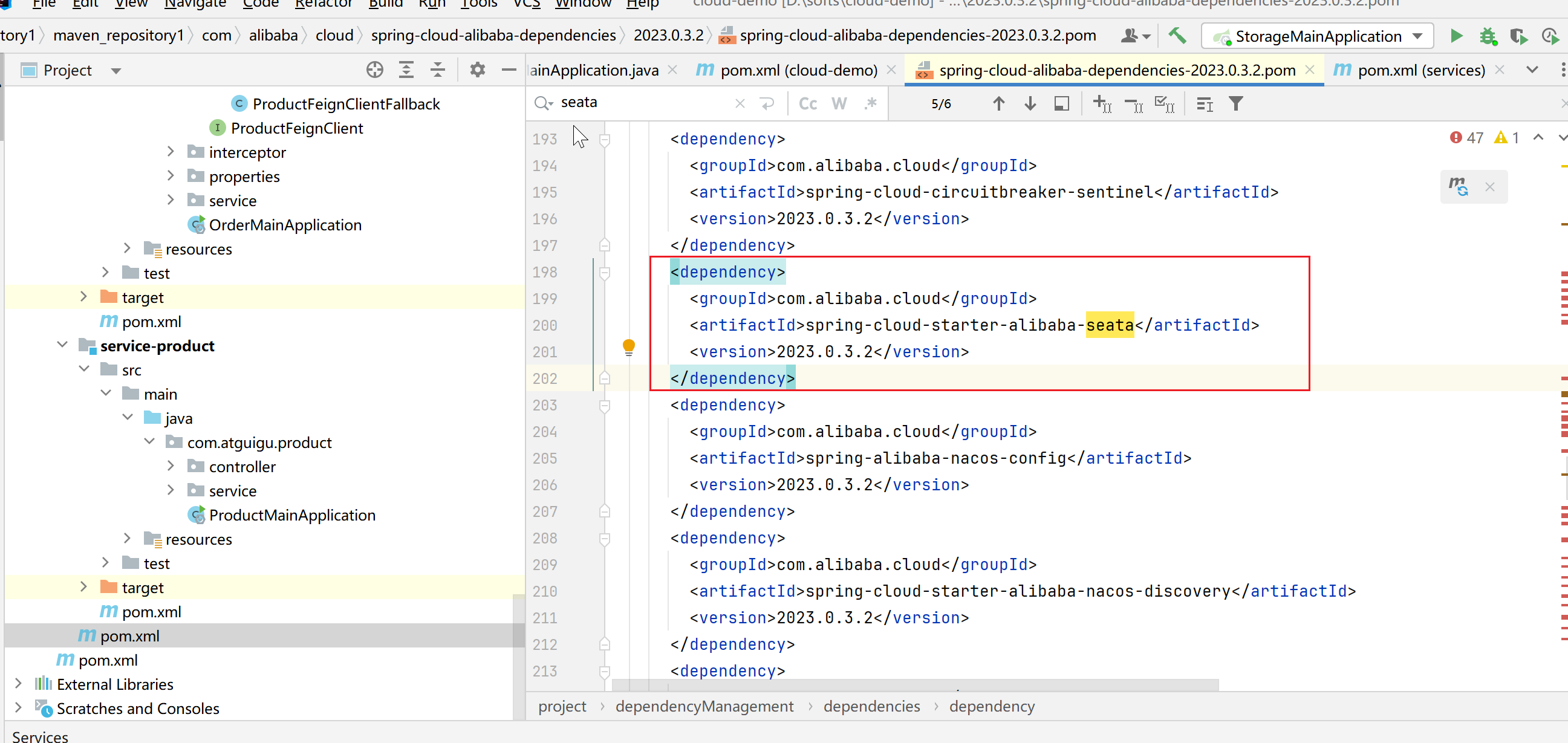The width and height of the screenshot is (1568, 743).
Task: Toggle Match Case Cc option
Action: coord(808,104)
